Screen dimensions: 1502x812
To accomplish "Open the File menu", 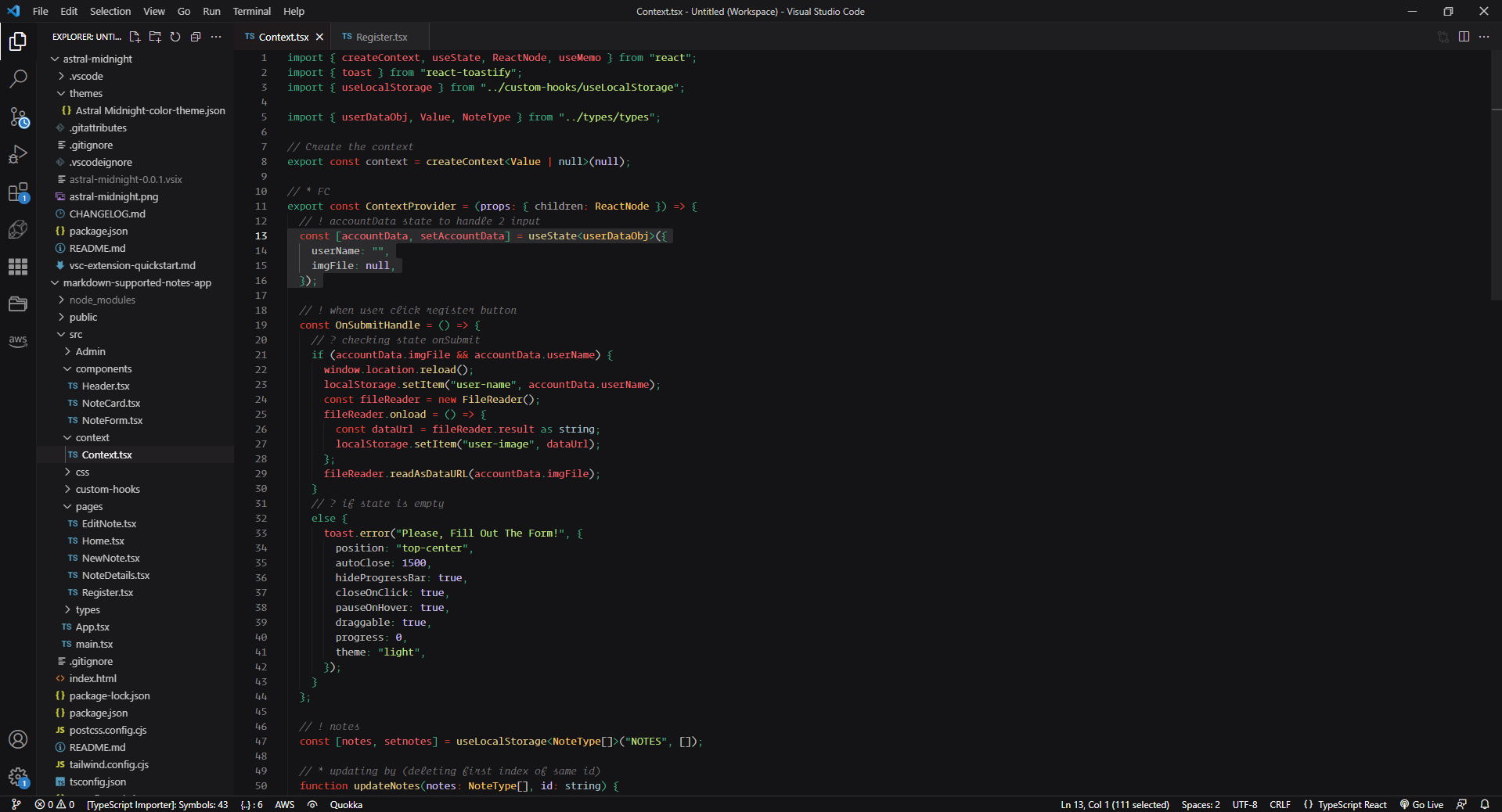I will click(41, 11).
